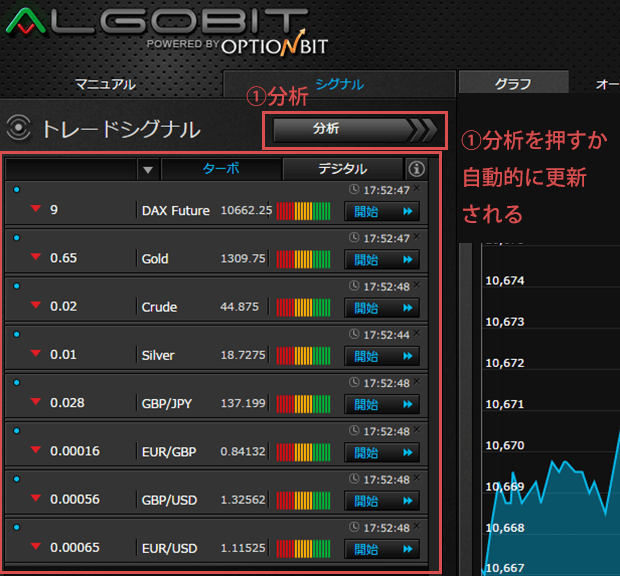Viewport: 620px width, 576px height.
Task: Dismiss the GBP/USD signal row
Action: click(x=417, y=478)
